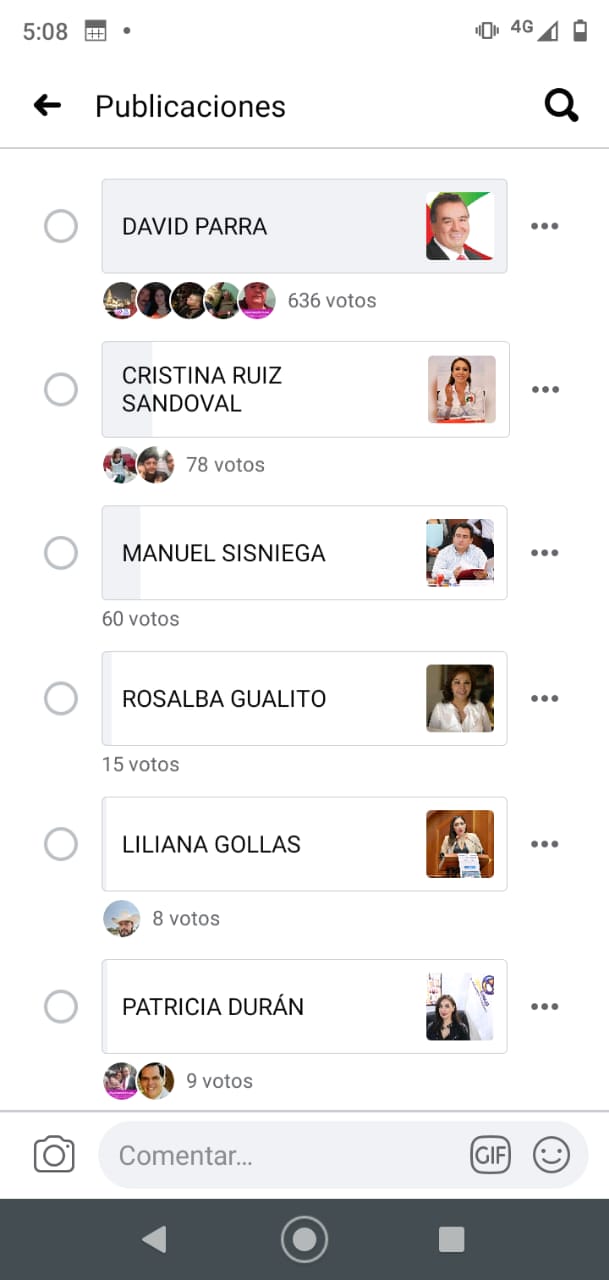
Task: Vote for Rosalba Gualito using radio button
Action: [61, 698]
